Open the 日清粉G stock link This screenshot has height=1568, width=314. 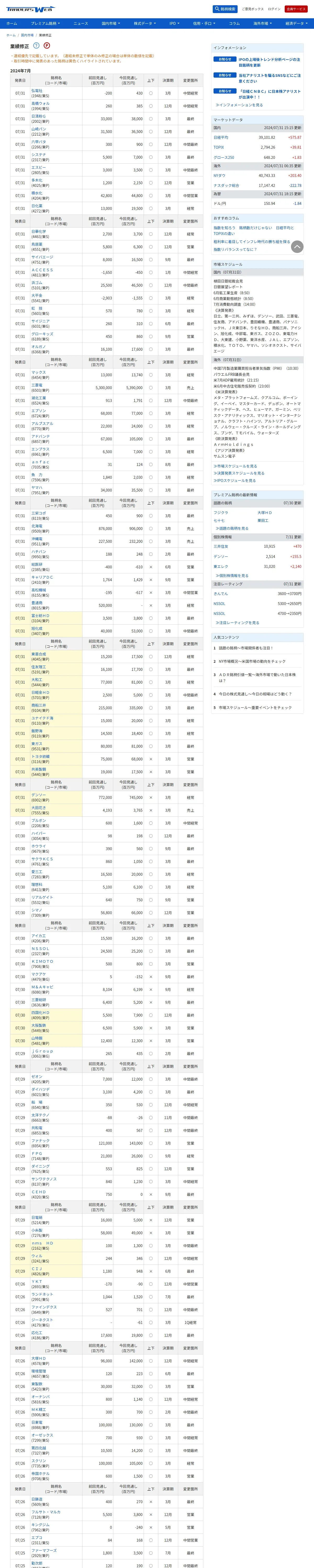[38, 116]
